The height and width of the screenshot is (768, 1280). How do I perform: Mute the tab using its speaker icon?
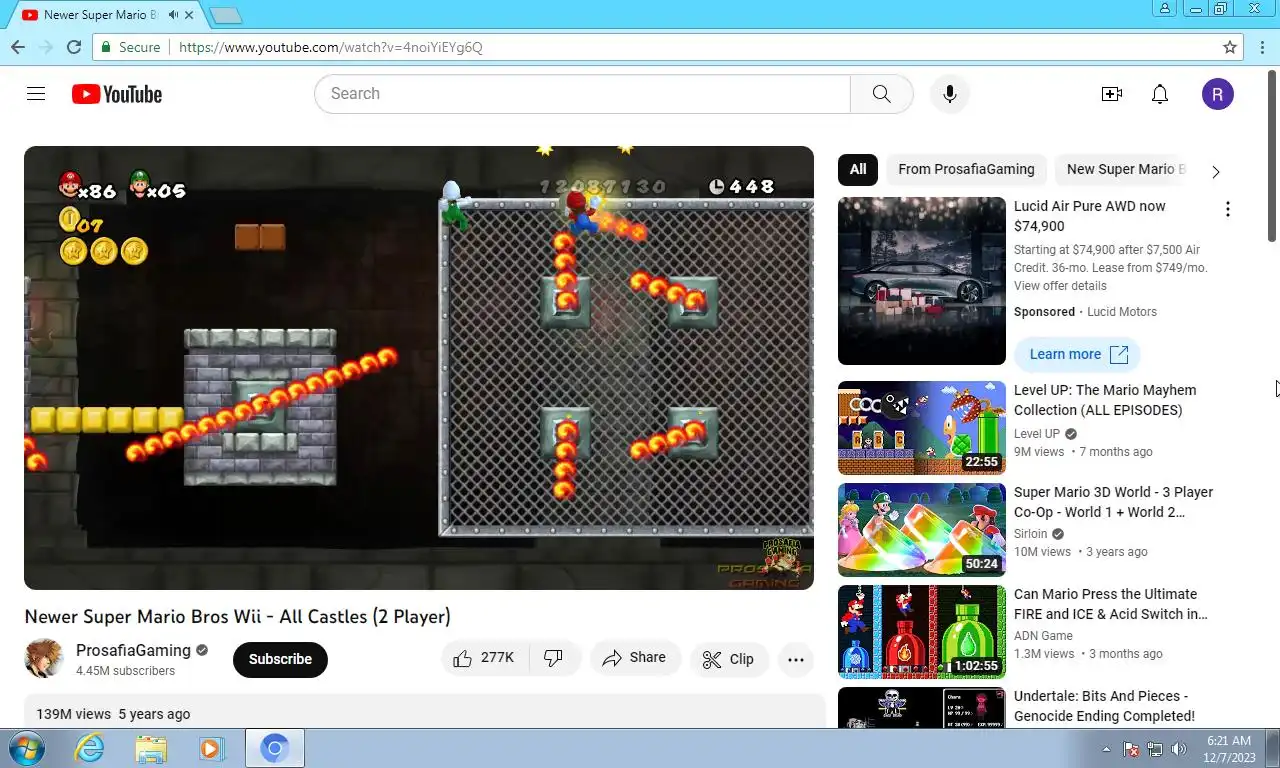click(174, 15)
